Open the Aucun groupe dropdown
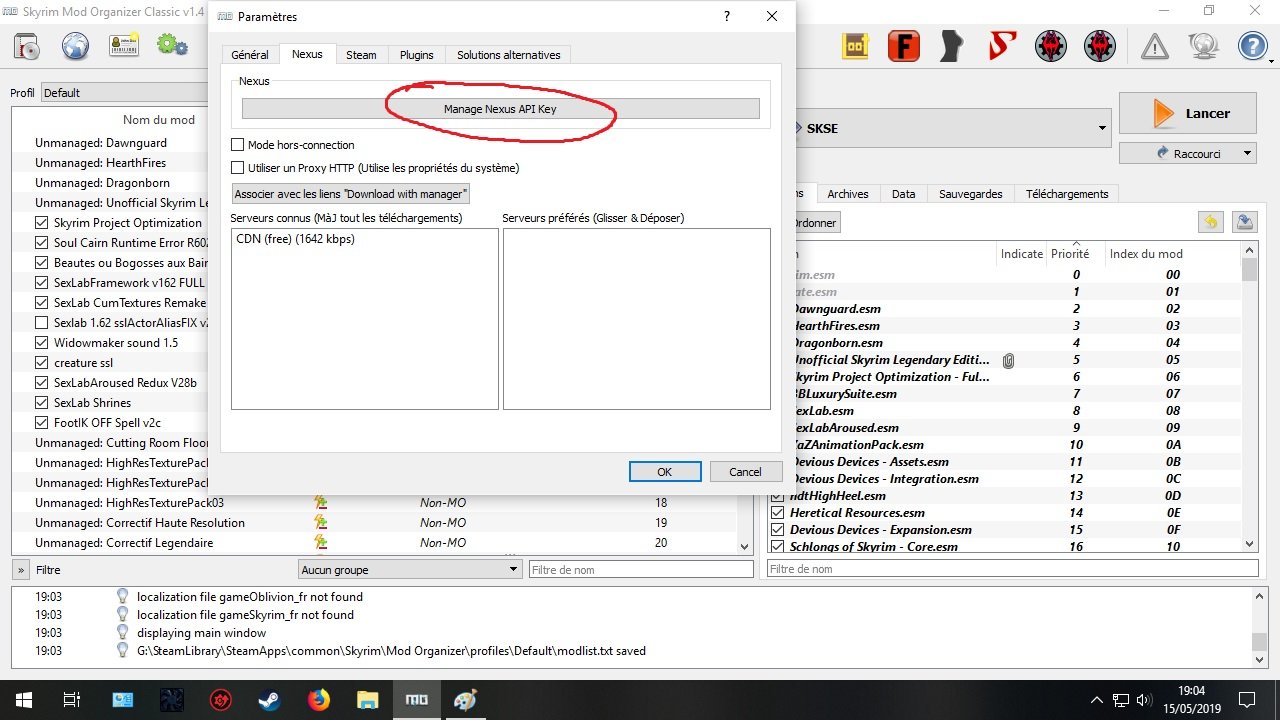Screen dimensions: 1280x720 (x=411, y=570)
